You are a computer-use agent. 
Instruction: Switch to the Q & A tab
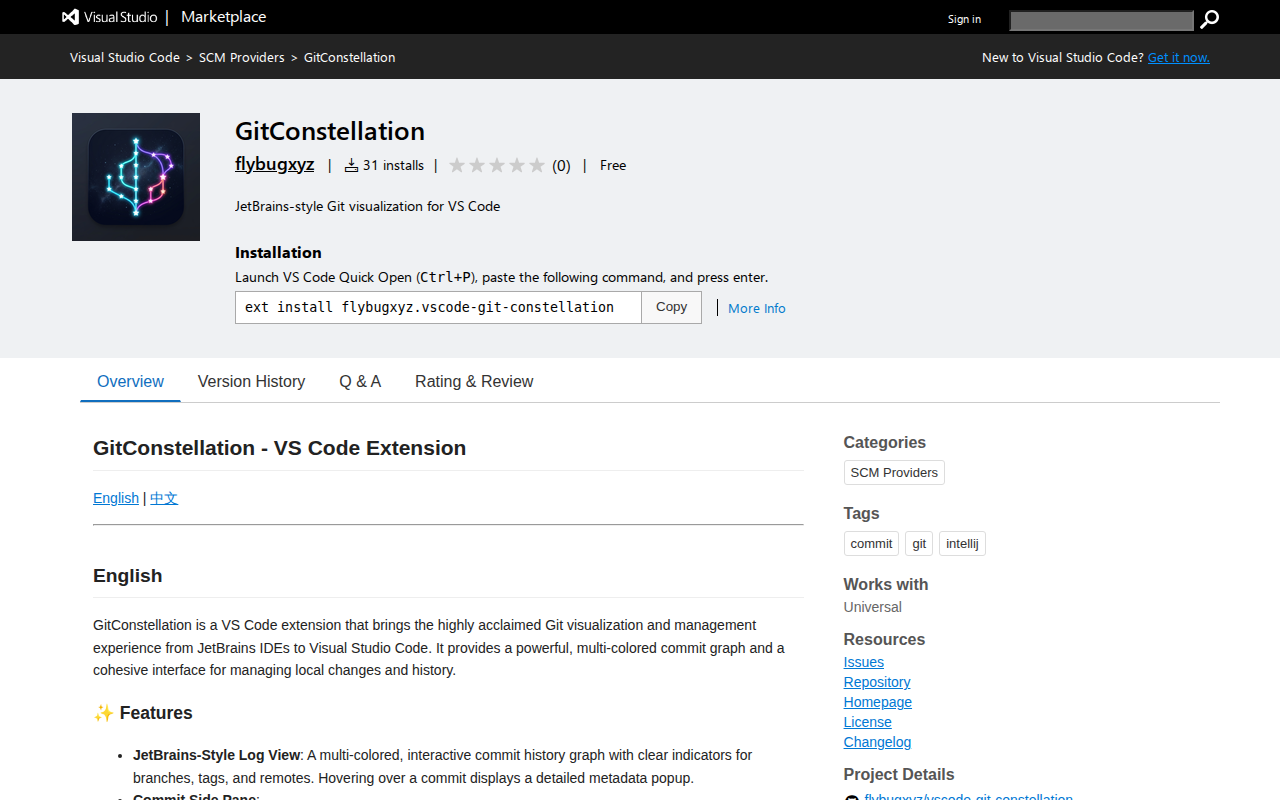point(360,381)
